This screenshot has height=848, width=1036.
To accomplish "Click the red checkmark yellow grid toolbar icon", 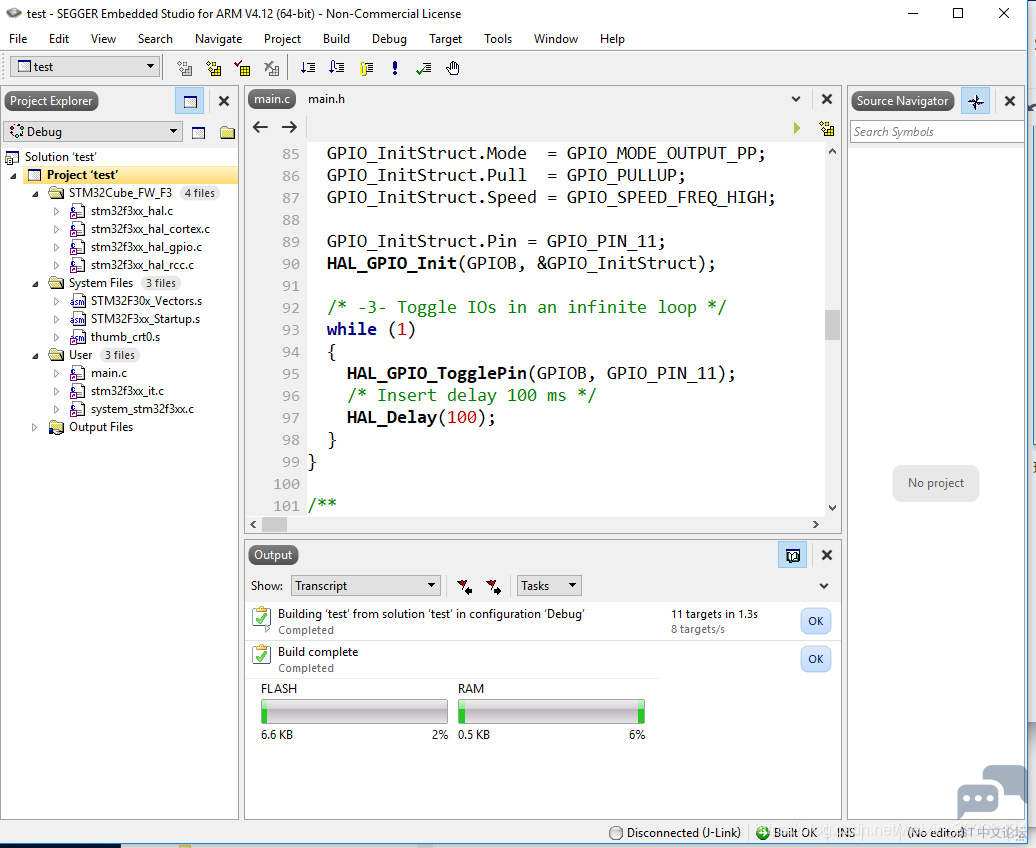I will tap(242, 67).
